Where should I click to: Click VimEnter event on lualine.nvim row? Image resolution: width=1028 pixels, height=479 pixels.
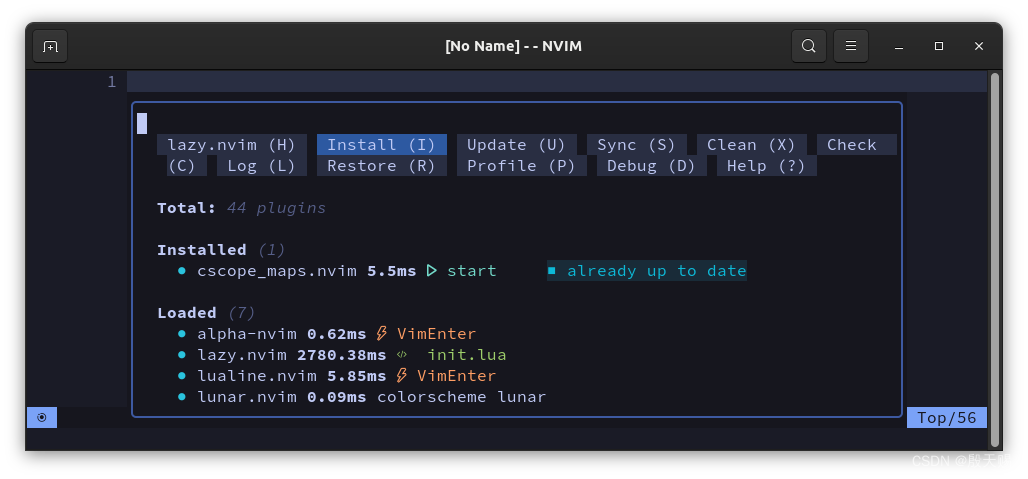pyautogui.click(x=456, y=375)
